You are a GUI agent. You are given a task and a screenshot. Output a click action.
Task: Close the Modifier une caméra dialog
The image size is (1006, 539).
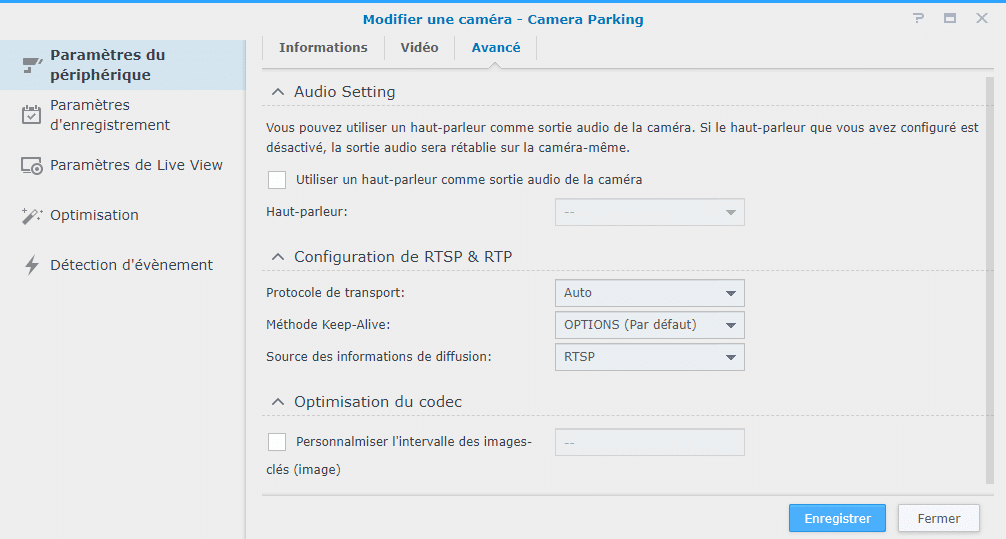(982, 19)
